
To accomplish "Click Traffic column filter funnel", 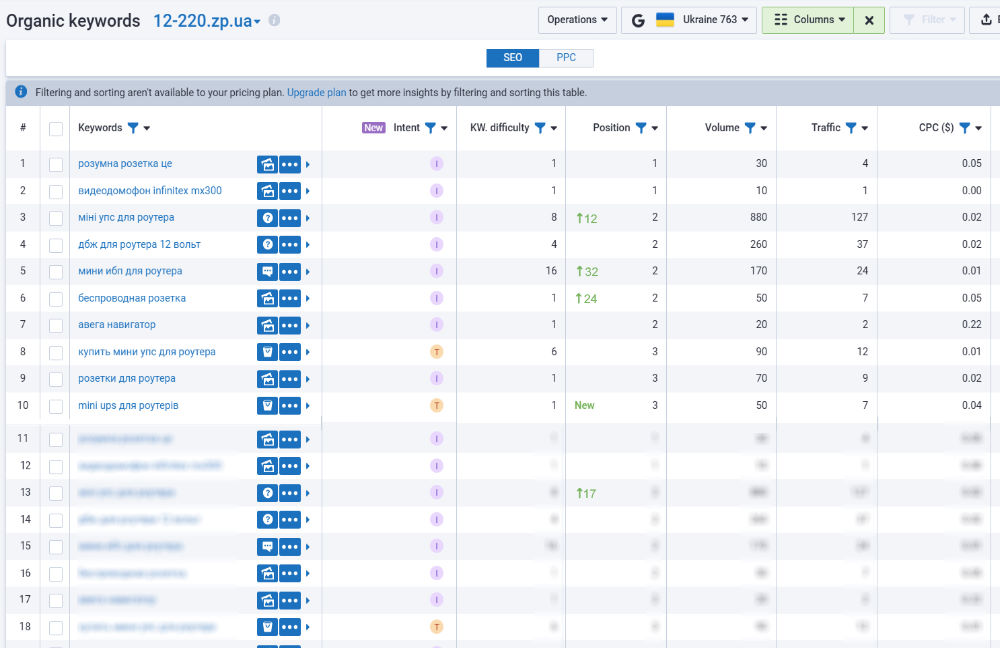I will 851,128.
